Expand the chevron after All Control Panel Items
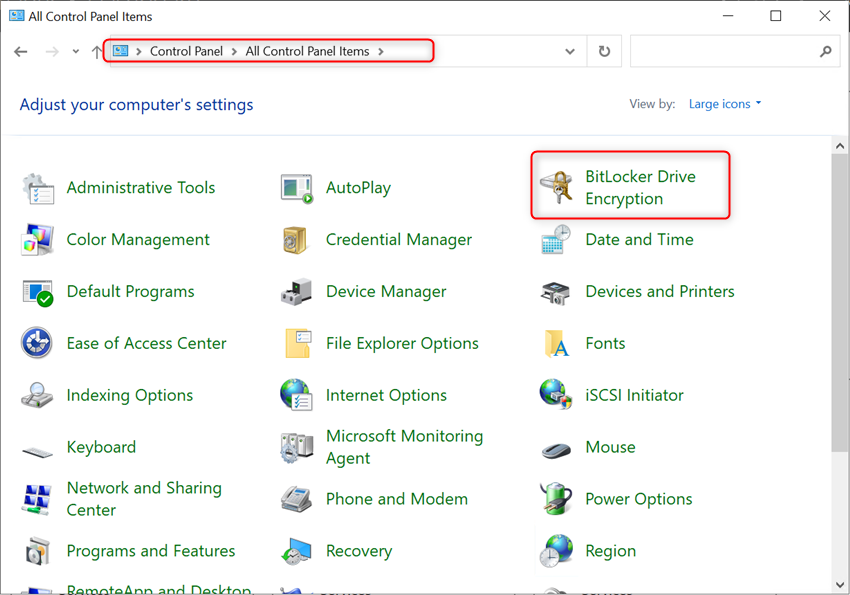Image resolution: width=850 pixels, height=595 pixels. (381, 51)
